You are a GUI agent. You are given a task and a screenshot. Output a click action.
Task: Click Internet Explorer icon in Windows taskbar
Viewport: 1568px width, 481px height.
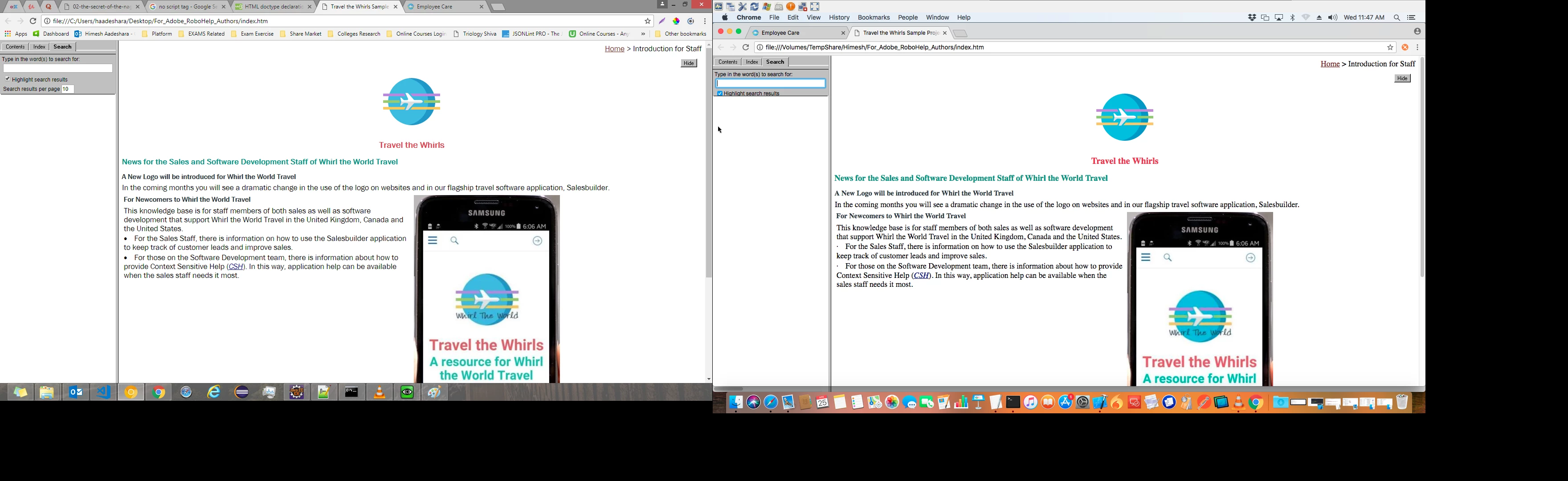click(214, 393)
